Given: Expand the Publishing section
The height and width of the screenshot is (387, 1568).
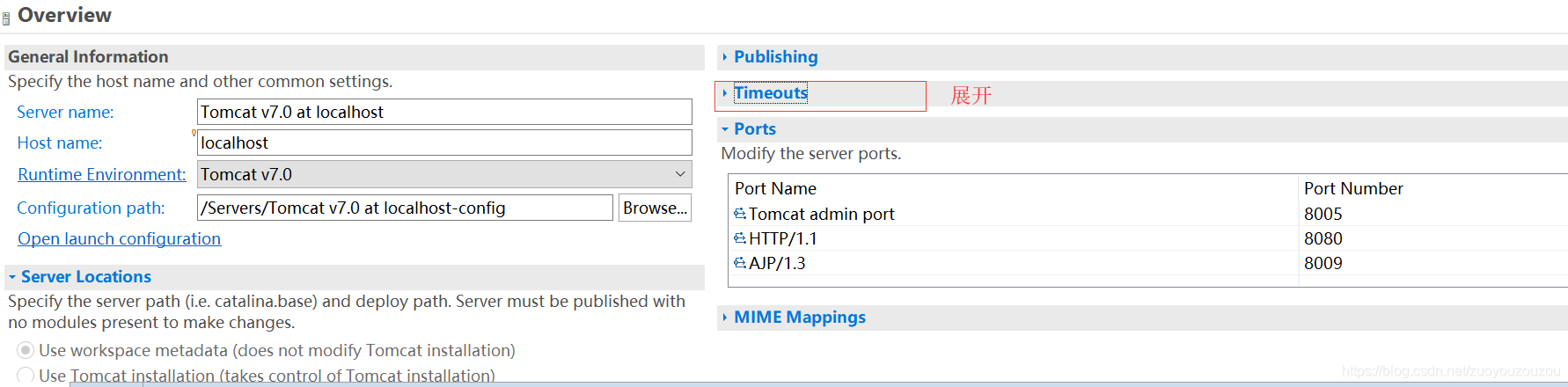Looking at the screenshot, I should click(x=775, y=57).
